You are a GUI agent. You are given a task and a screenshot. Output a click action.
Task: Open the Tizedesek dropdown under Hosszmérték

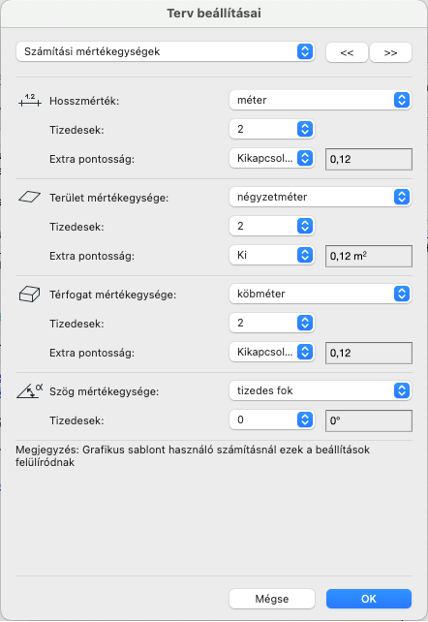(272, 129)
